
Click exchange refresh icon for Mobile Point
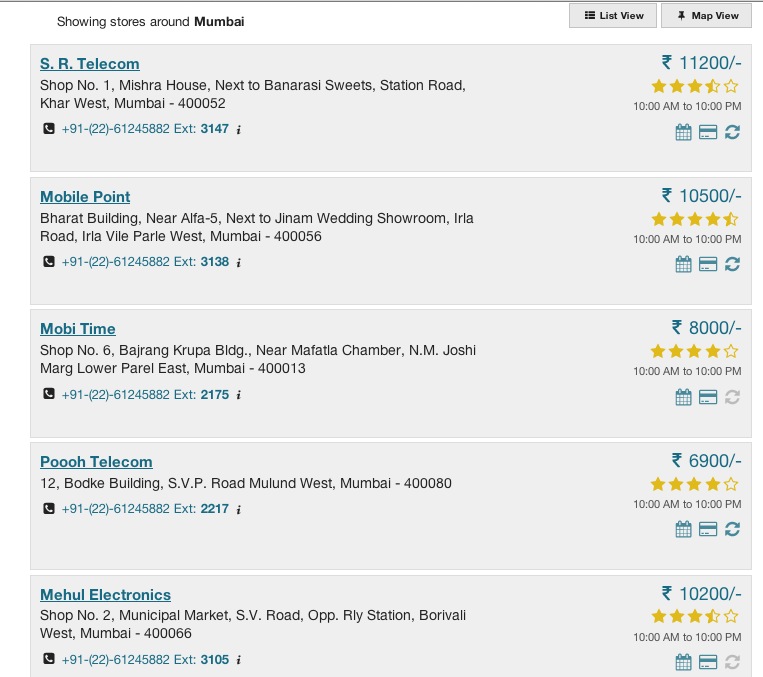[732, 264]
